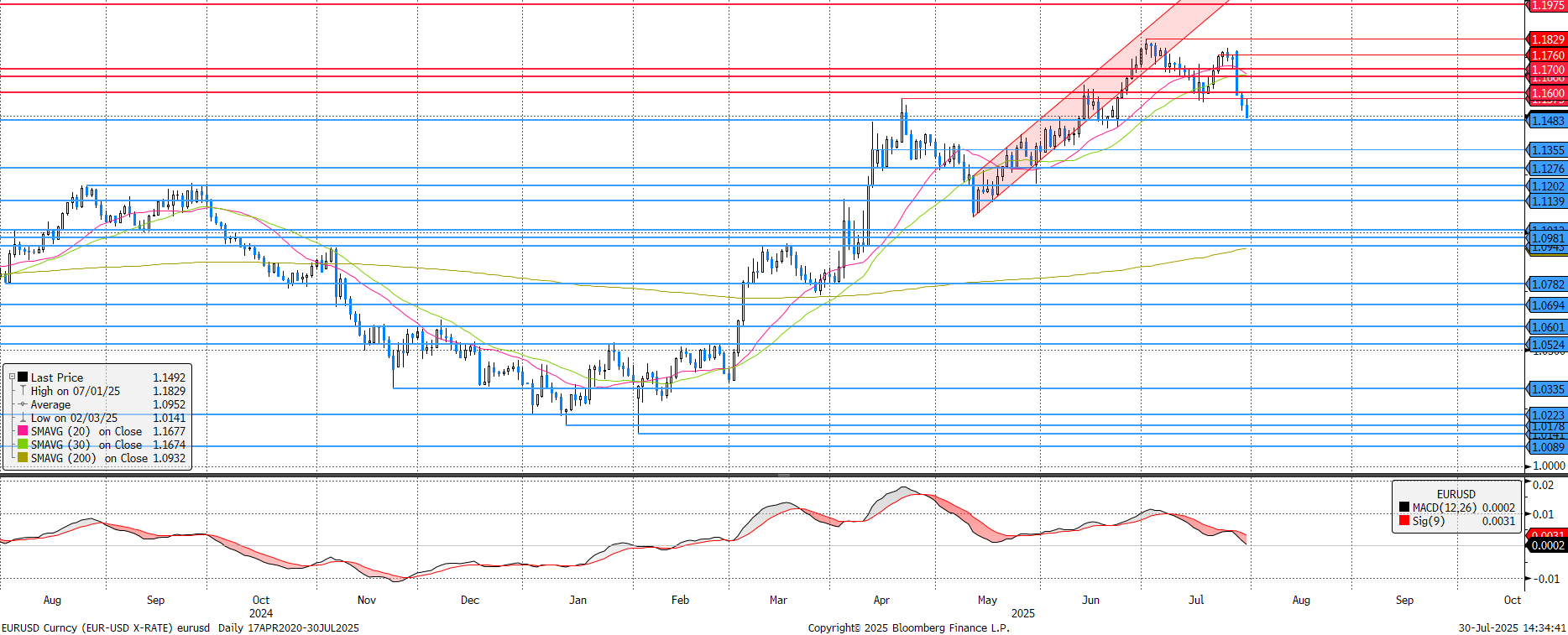Select the "SMAVG (30) on Close" legend label
The height and width of the screenshot is (635, 1568).
click(x=86, y=445)
